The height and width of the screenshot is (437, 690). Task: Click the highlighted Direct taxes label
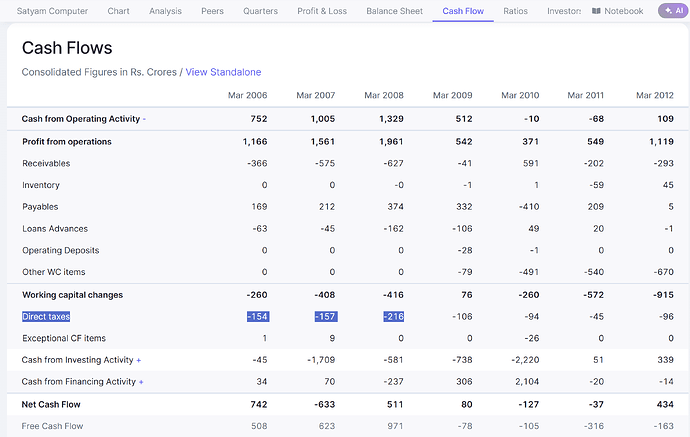[46, 316]
